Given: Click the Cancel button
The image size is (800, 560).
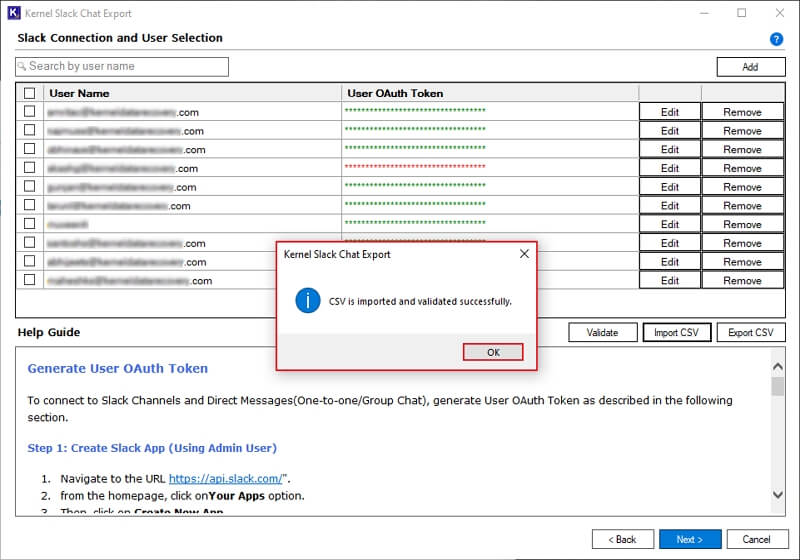Looking at the screenshot, I should click(x=757, y=539).
